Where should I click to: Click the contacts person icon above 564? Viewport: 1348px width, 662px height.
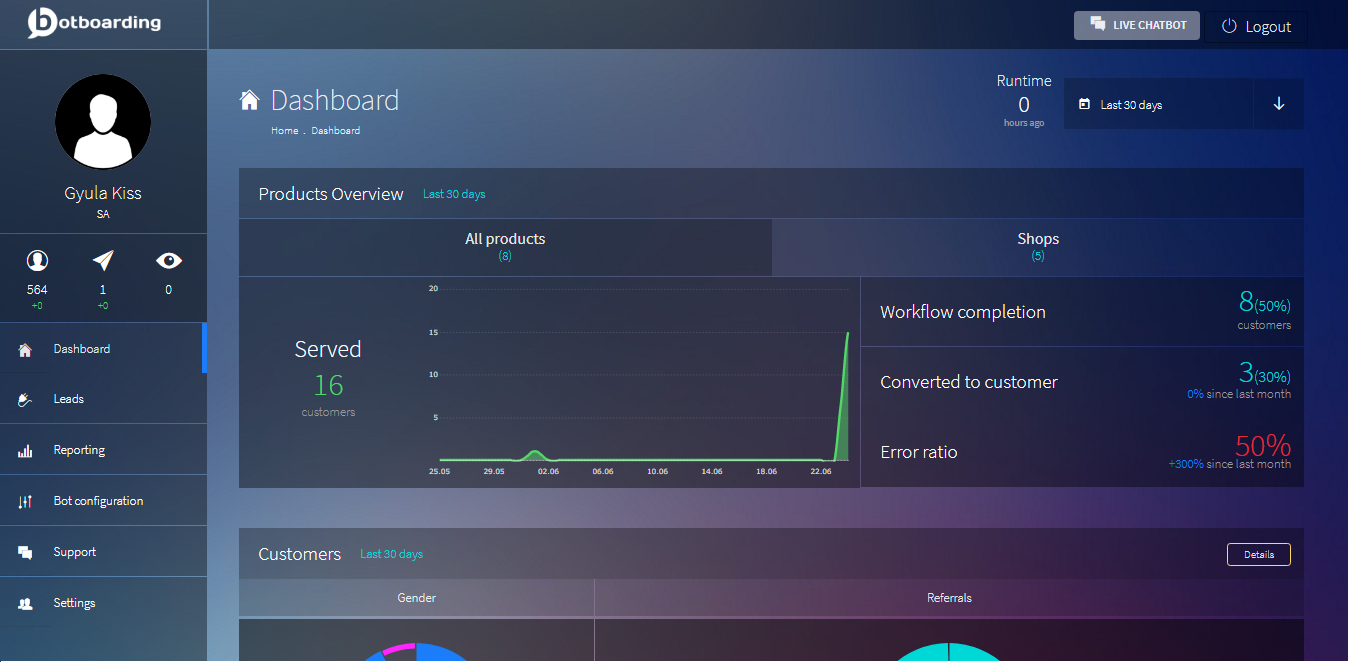point(37,261)
